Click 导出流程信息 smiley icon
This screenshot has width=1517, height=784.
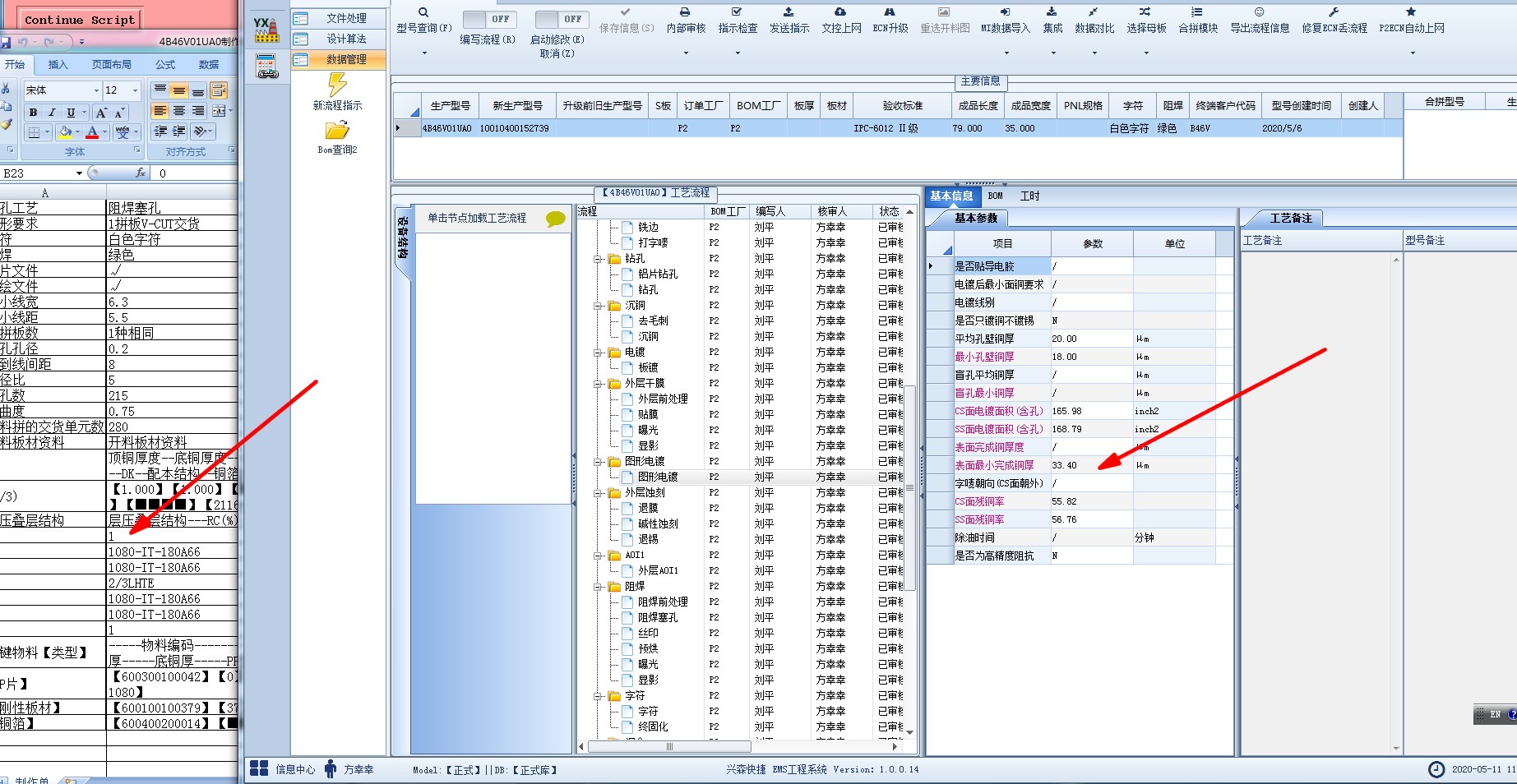click(x=1259, y=12)
